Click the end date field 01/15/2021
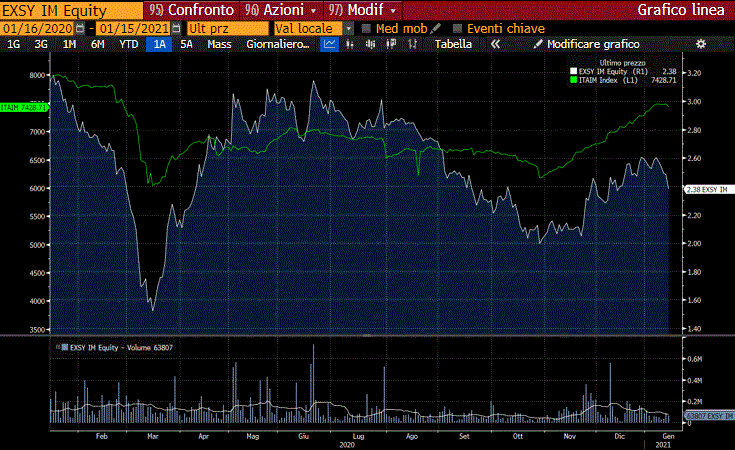Viewport: 735px width, 450px height. (x=134, y=29)
